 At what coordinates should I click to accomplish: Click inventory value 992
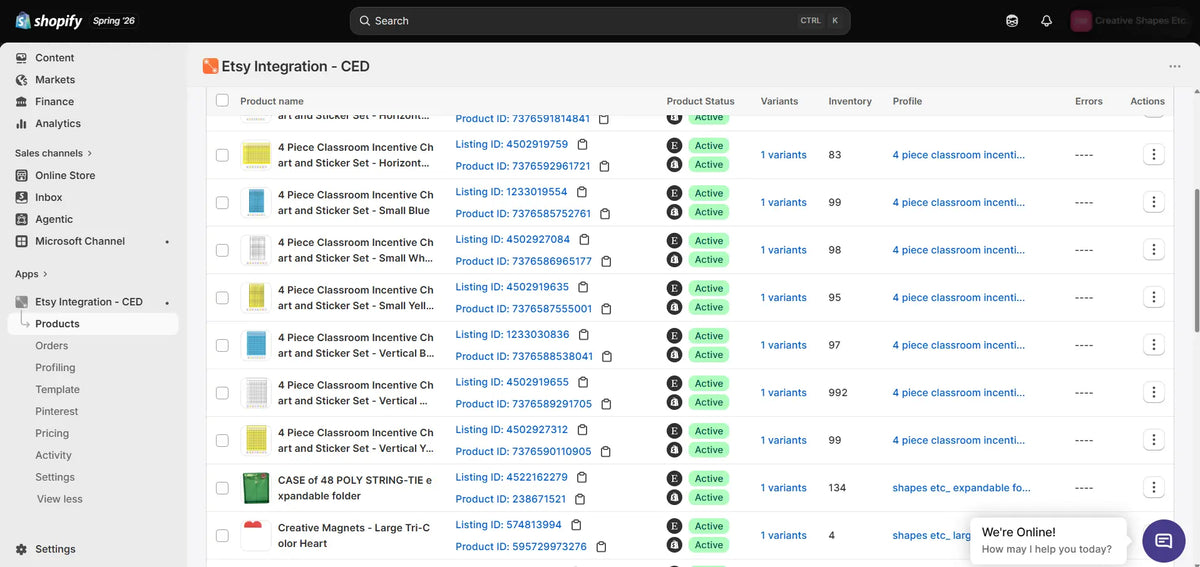point(838,393)
